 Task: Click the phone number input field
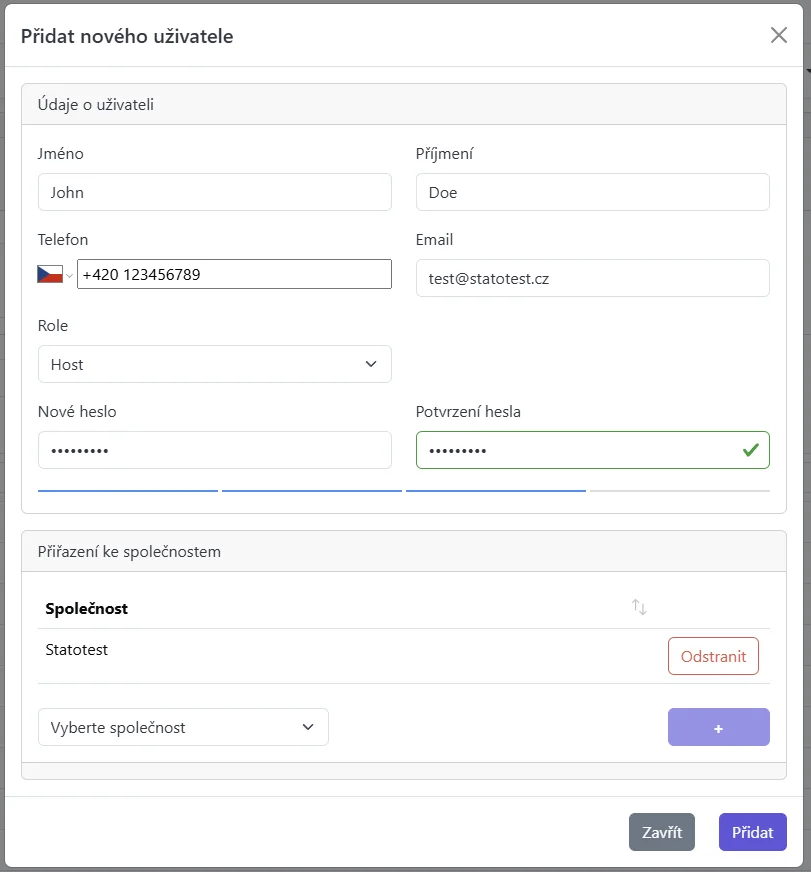tap(235, 273)
